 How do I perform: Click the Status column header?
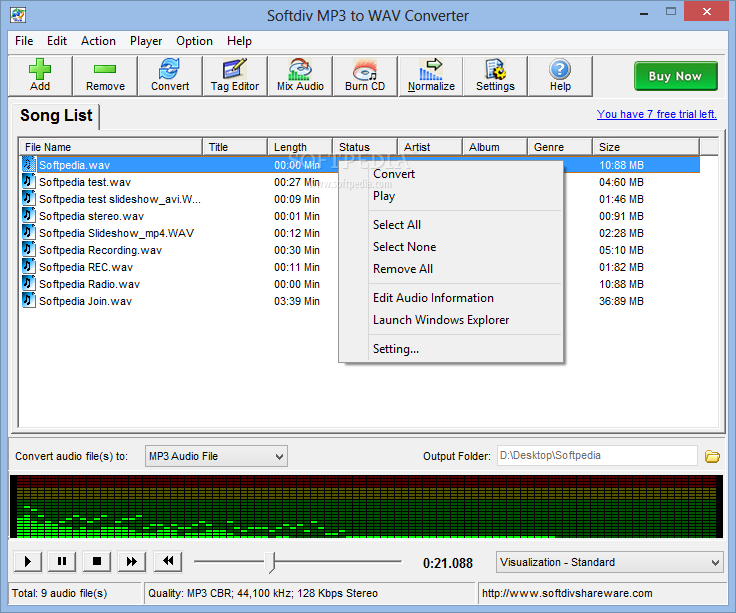(365, 147)
